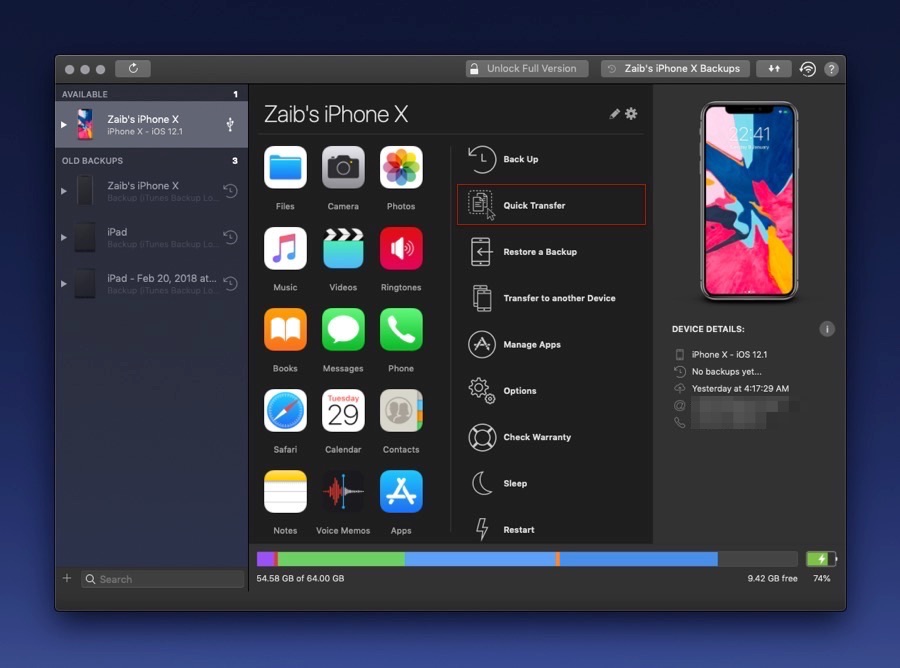Click the transfers arrows toolbar button
900x668 pixels.
point(774,68)
